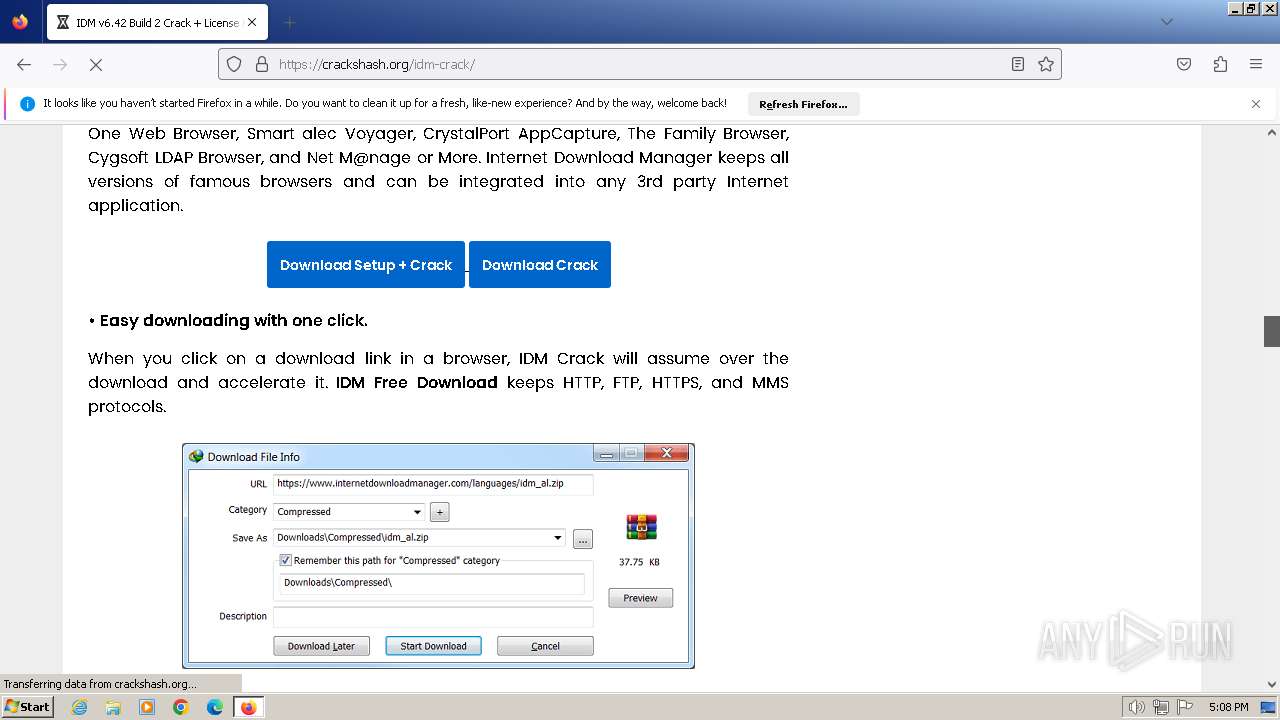The image size is (1280, 720).
Task: Open the Save to Pocket icon
Action: 1184,64
